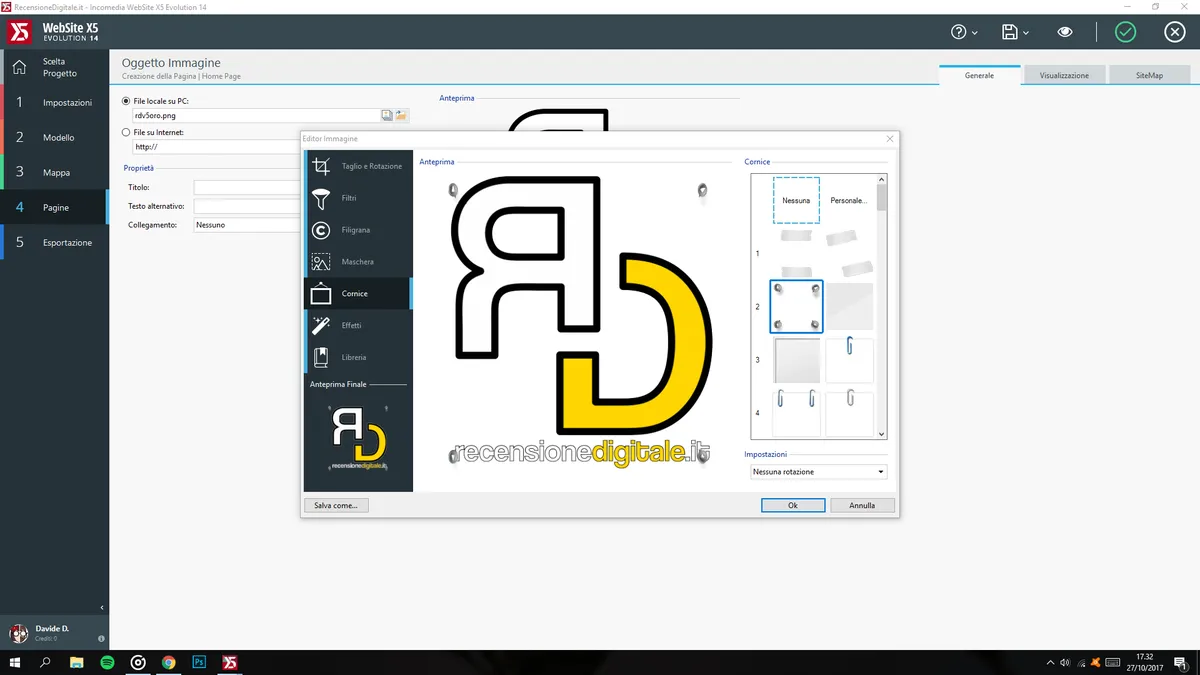Viewport: 1200px width, 675px height.
Task: Click the Titolo input field
Action: (247, 187)
